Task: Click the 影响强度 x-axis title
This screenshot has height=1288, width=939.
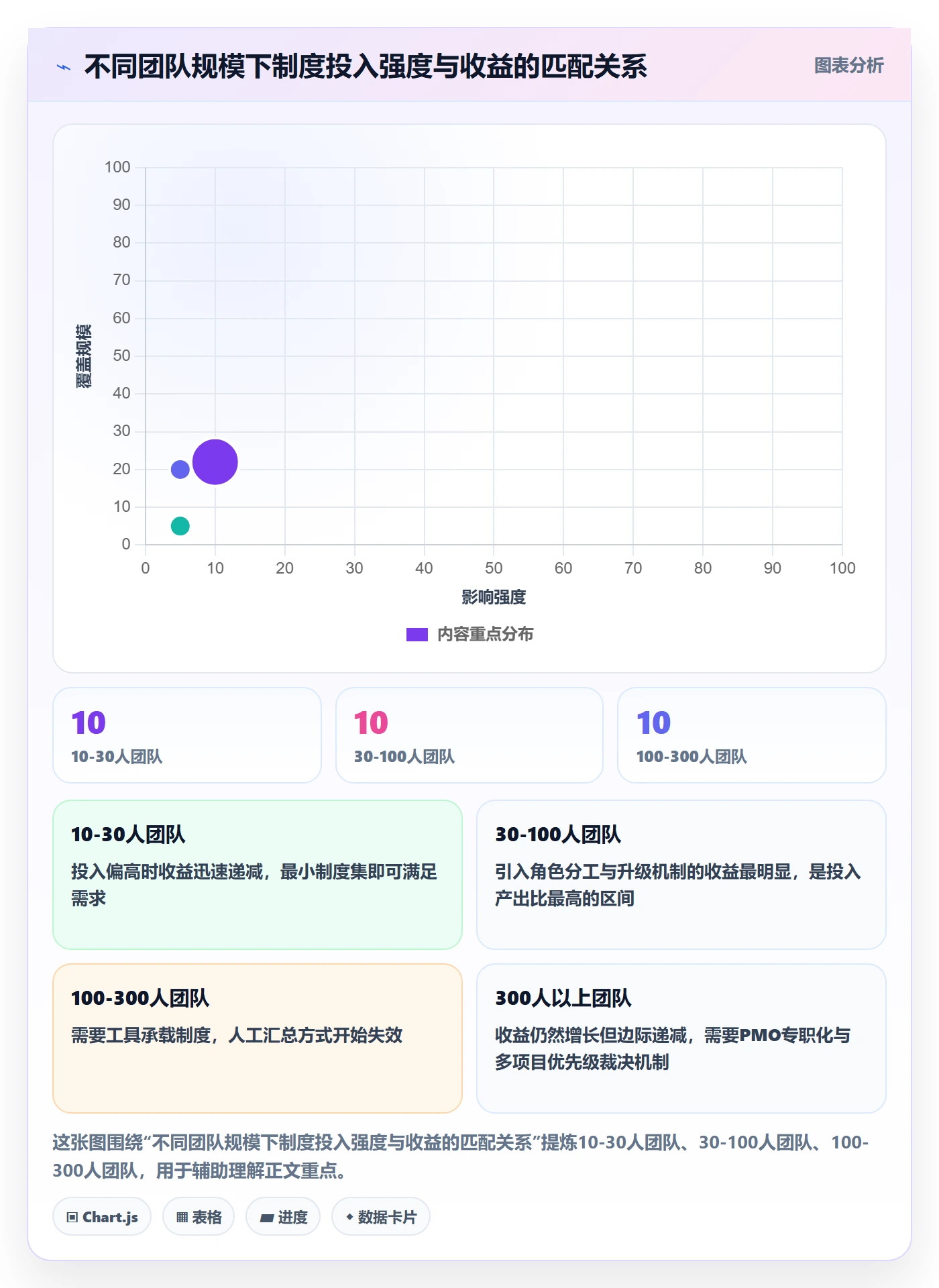Action: (x=494, y=597)
